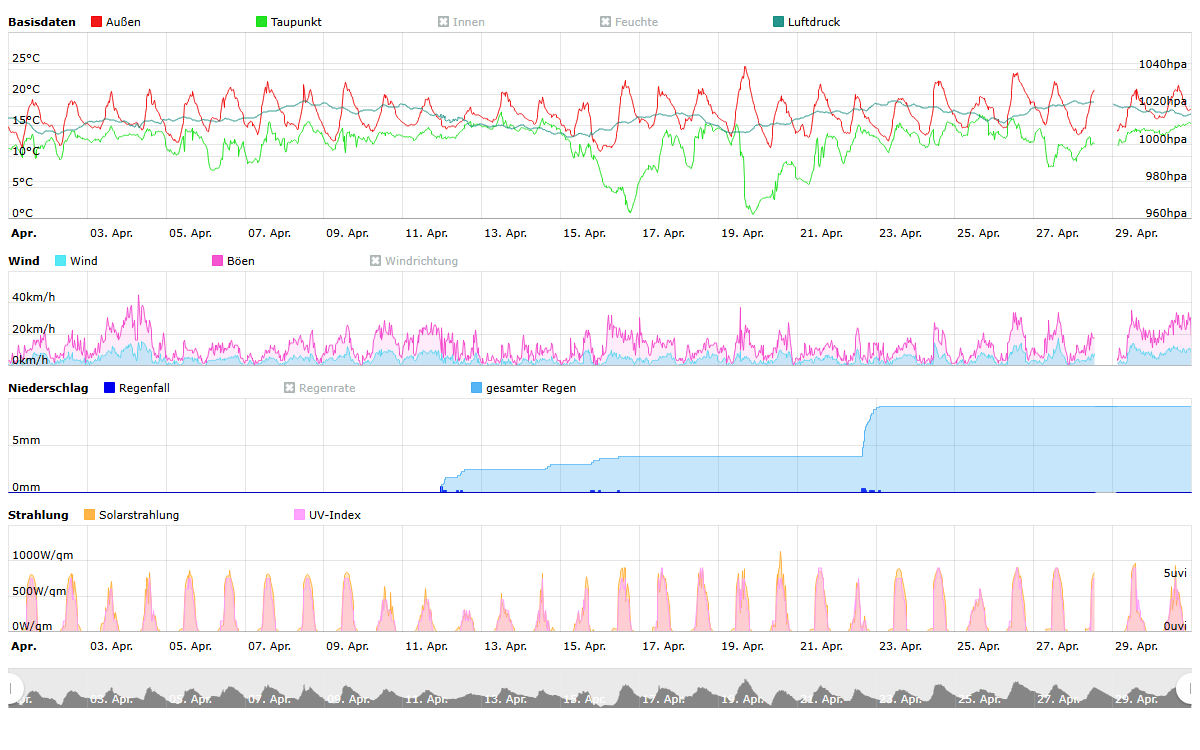Click the 15. Apr. position in bottom navigator
Viewport: 1200px width, 750px height.
[584, 697]
